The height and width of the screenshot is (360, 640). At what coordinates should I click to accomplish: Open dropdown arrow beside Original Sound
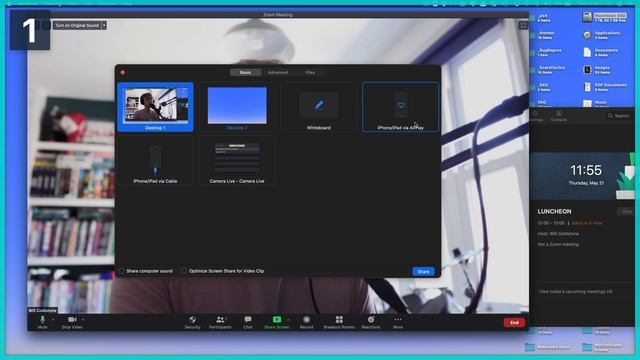[x=104, y=25]
